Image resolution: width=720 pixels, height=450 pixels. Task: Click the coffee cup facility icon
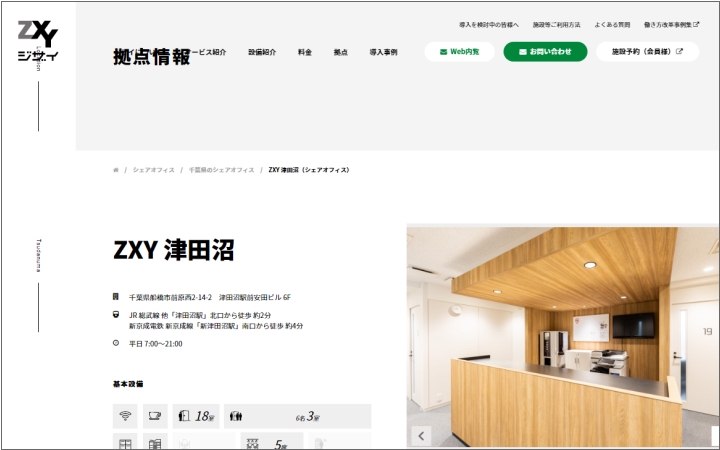155,416
